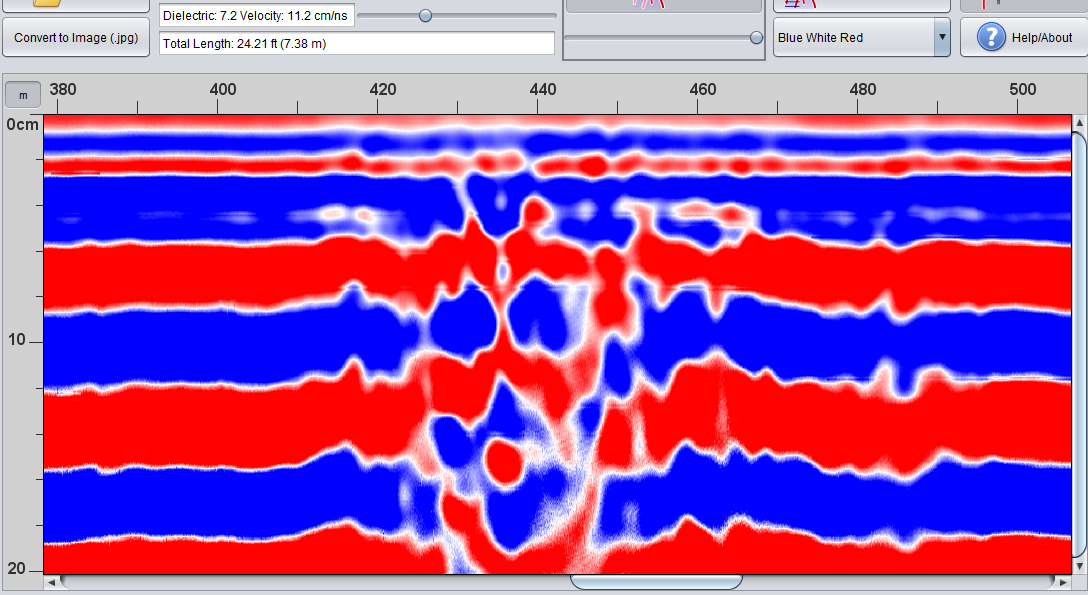Click the horizontal scrollbar thumb
Image resolution: width=1088 pixels, height=595 pixels.
click(x=656, y=582)
